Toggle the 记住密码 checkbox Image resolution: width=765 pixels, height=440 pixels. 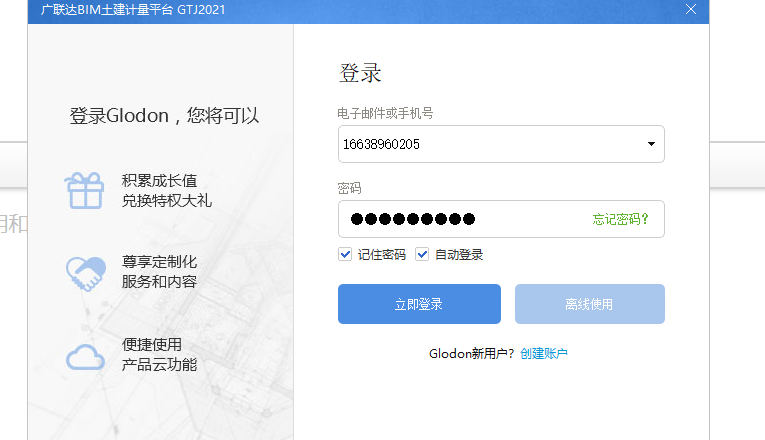tap(345, 254)
